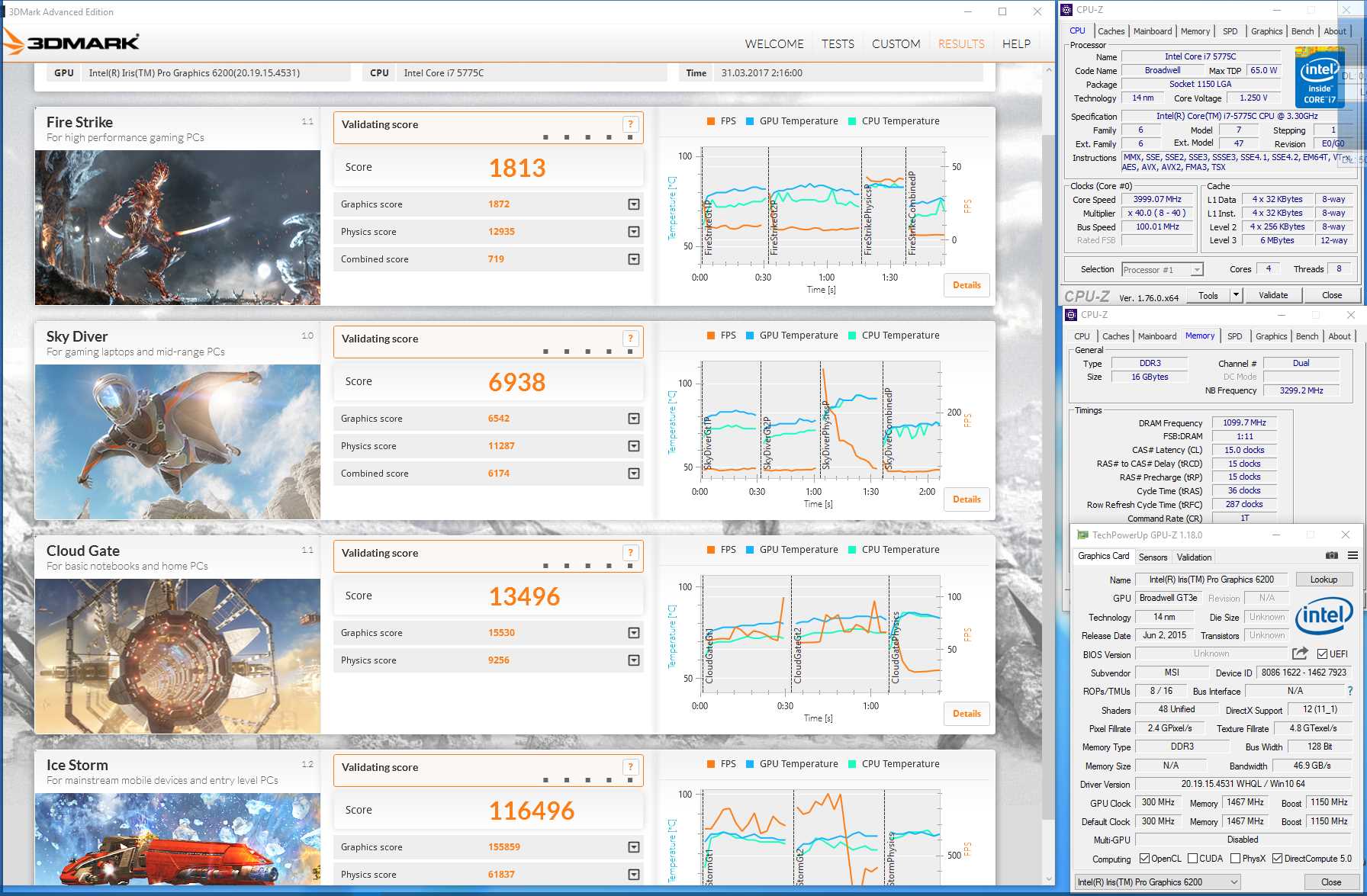Image resolution: width=1367 pixels, height=896 pixels.
Task: Click the Validate button in CPU-Z
Action: pyautogui.click(x=1273, y=295)
